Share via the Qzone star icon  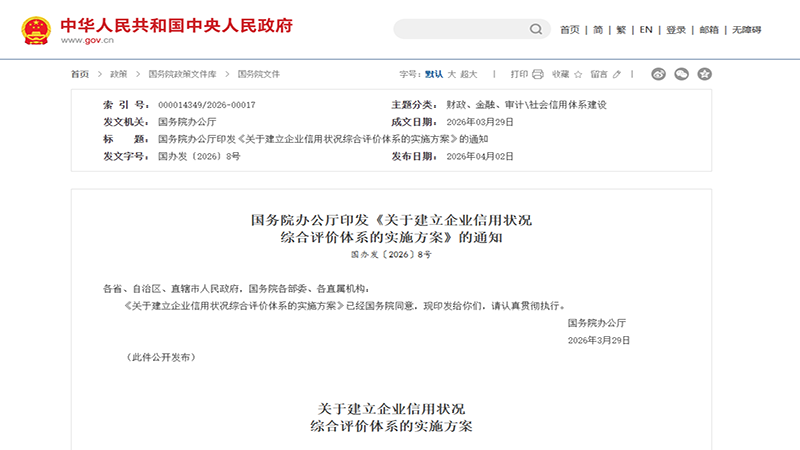[705, 74]
